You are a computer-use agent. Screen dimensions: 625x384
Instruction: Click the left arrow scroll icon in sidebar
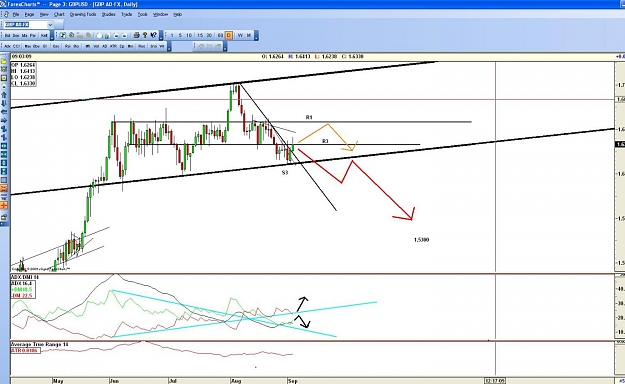pyautogui.click(x=4, y=112)
